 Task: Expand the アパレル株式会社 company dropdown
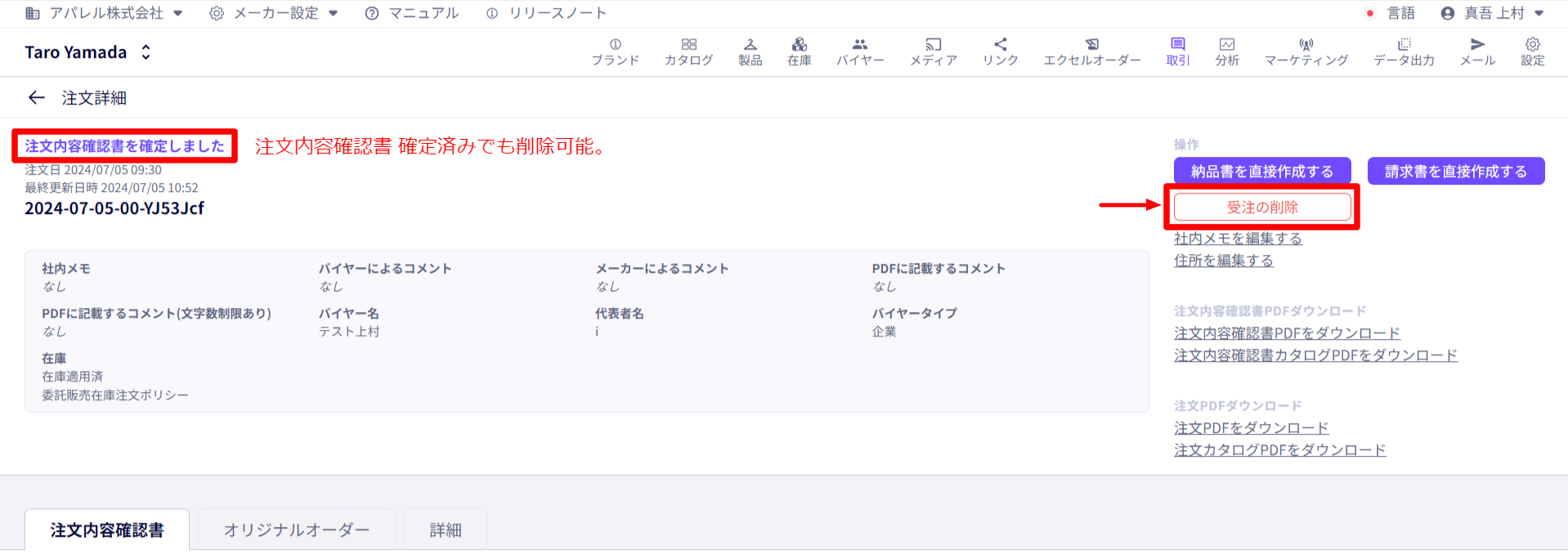point(177,13)
